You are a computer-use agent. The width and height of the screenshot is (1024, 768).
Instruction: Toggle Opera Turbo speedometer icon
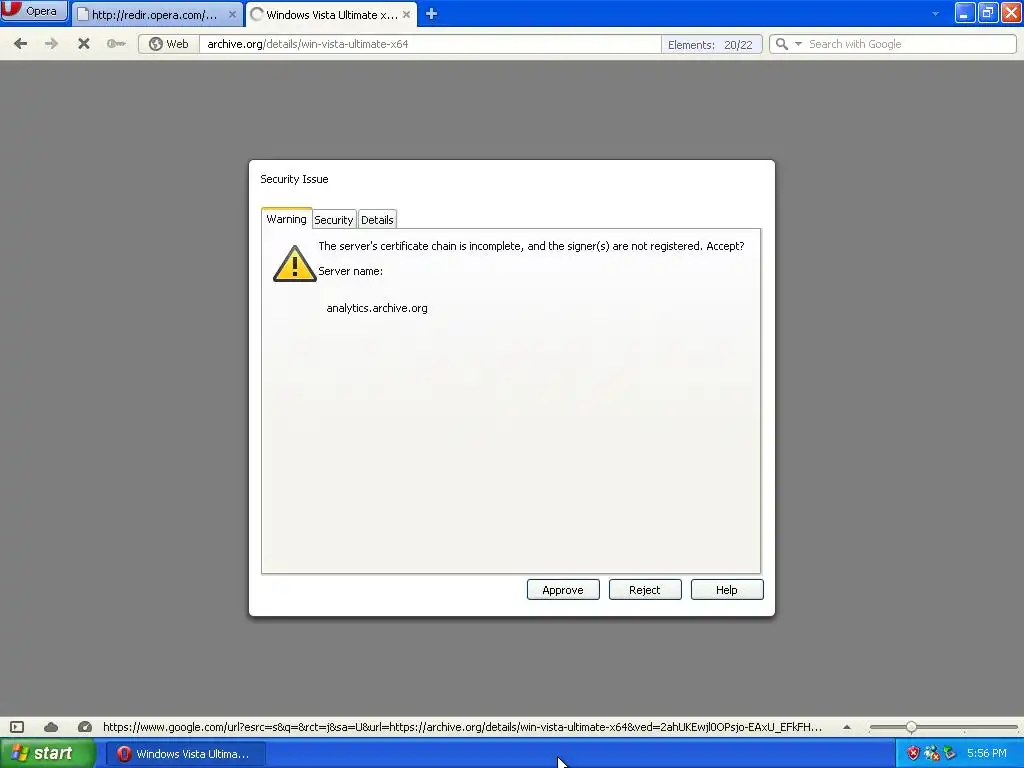(x=85, y=727)
